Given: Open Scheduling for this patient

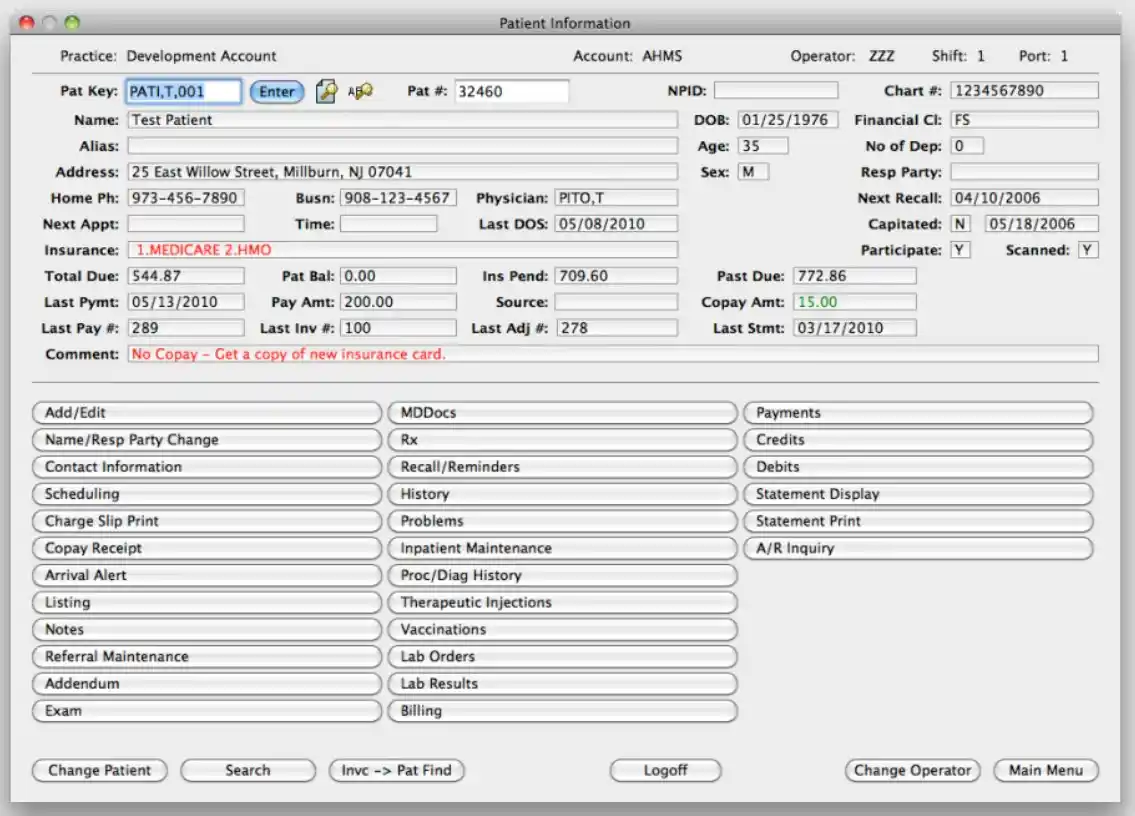Looking at the screenshot, I should (x=205, y=493).
